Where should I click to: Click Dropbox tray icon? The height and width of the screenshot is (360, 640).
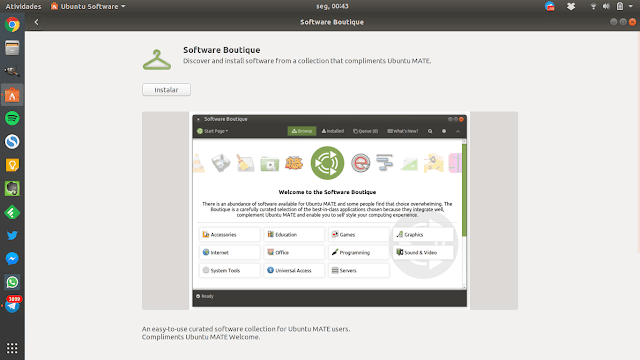coord(571,6)
